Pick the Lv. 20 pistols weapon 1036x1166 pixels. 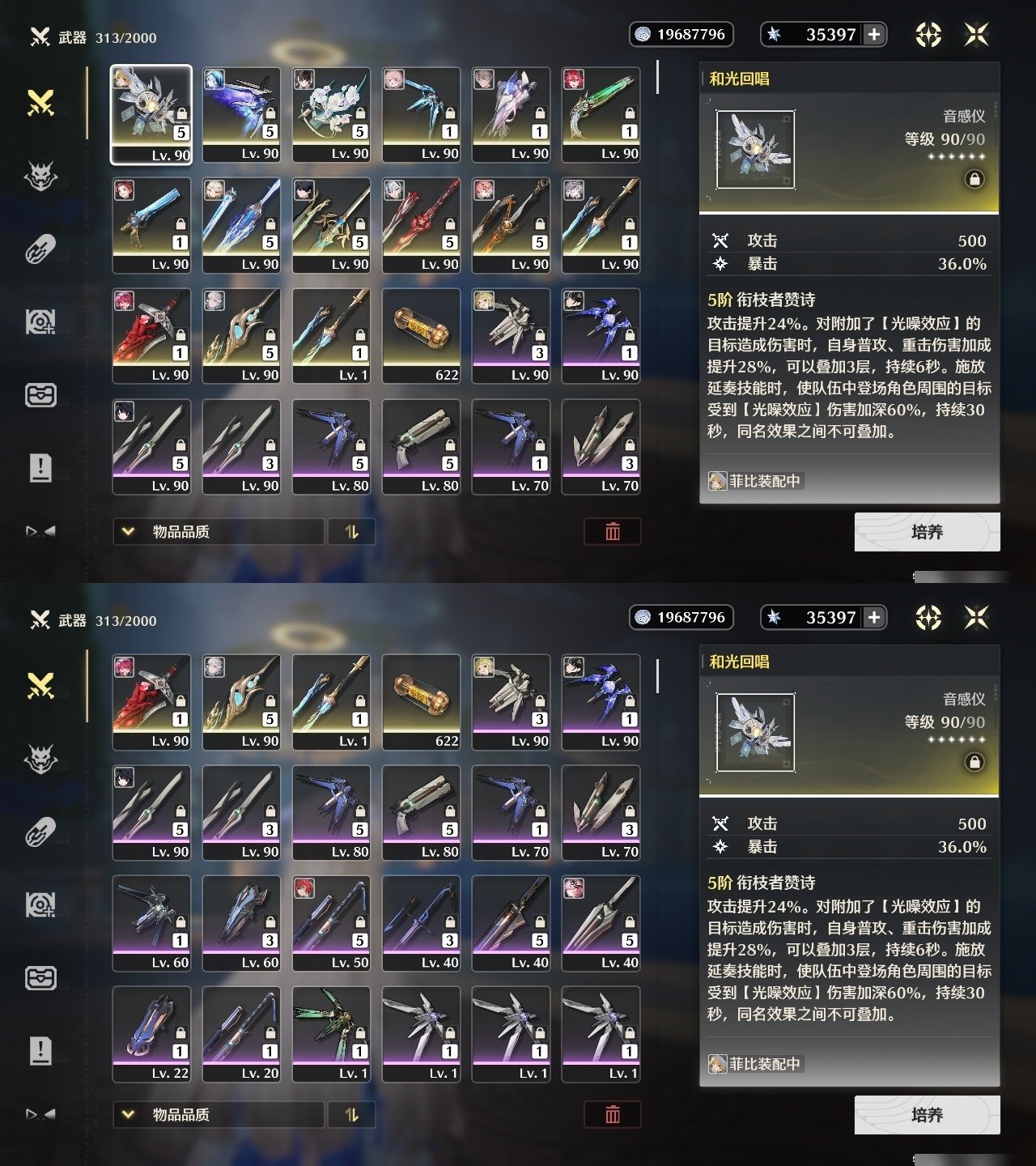241,1034
